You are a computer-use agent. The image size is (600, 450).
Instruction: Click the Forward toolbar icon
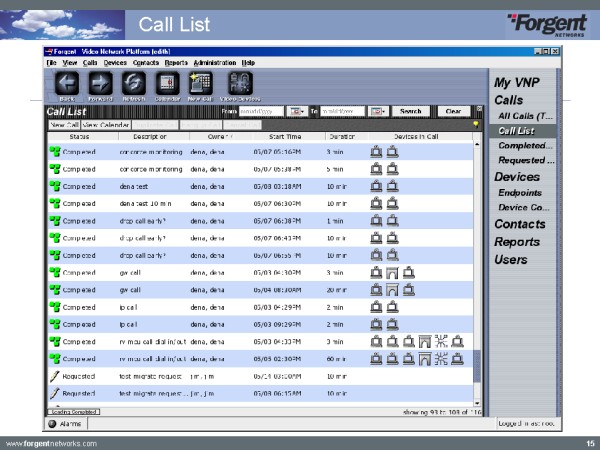tap(100, 84)
